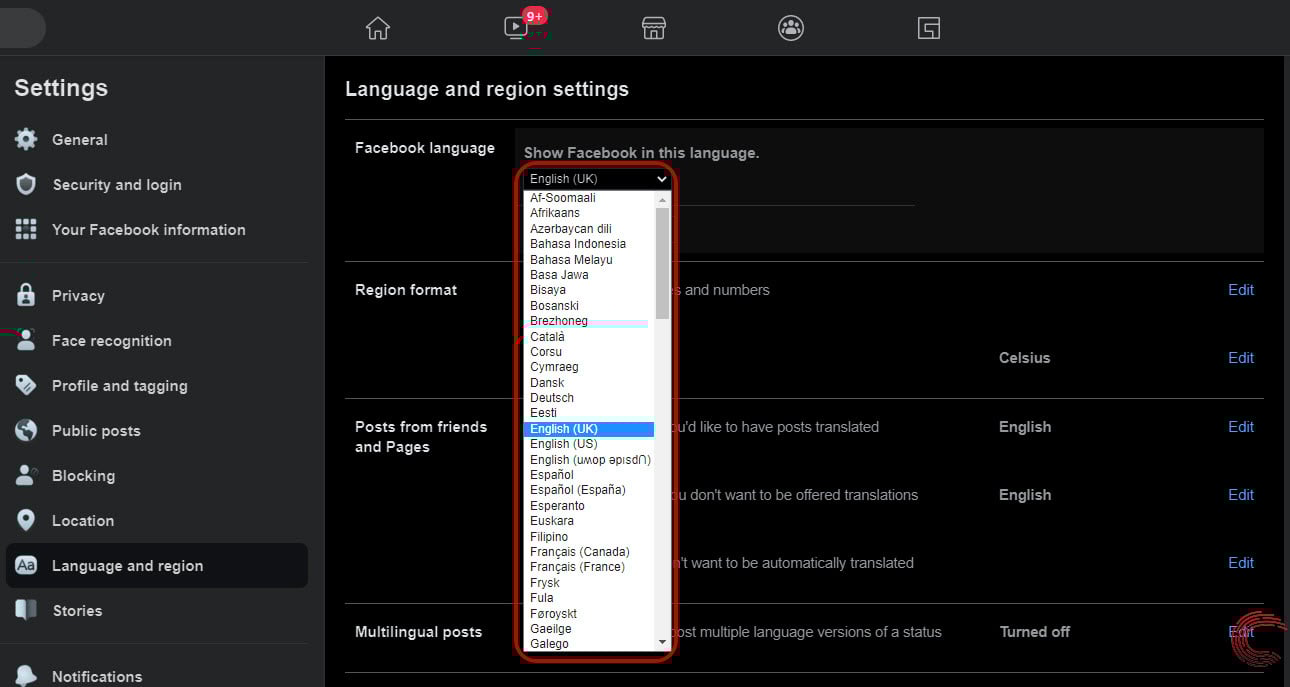Edit the Multilingual posts setting
This screenshot has width=1290, height=687.
1240,631
